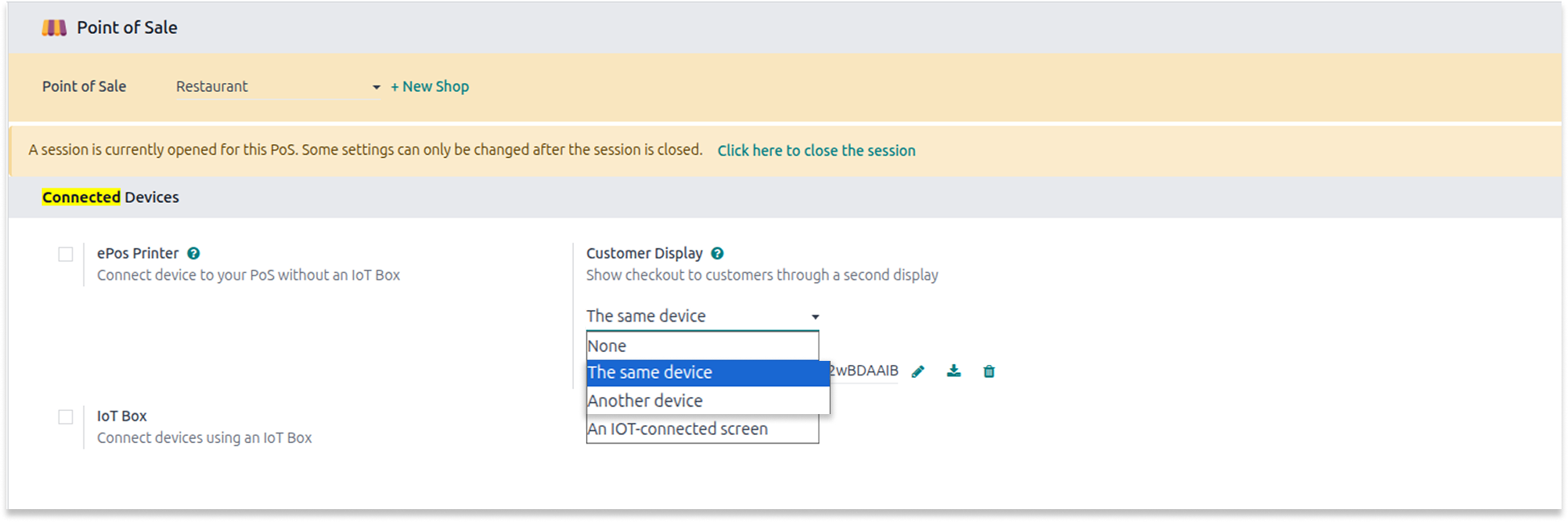The image size is (1568, 522).
Task: Click the field ending in 2wBDAAIB
Action: (x=864, y=371)
